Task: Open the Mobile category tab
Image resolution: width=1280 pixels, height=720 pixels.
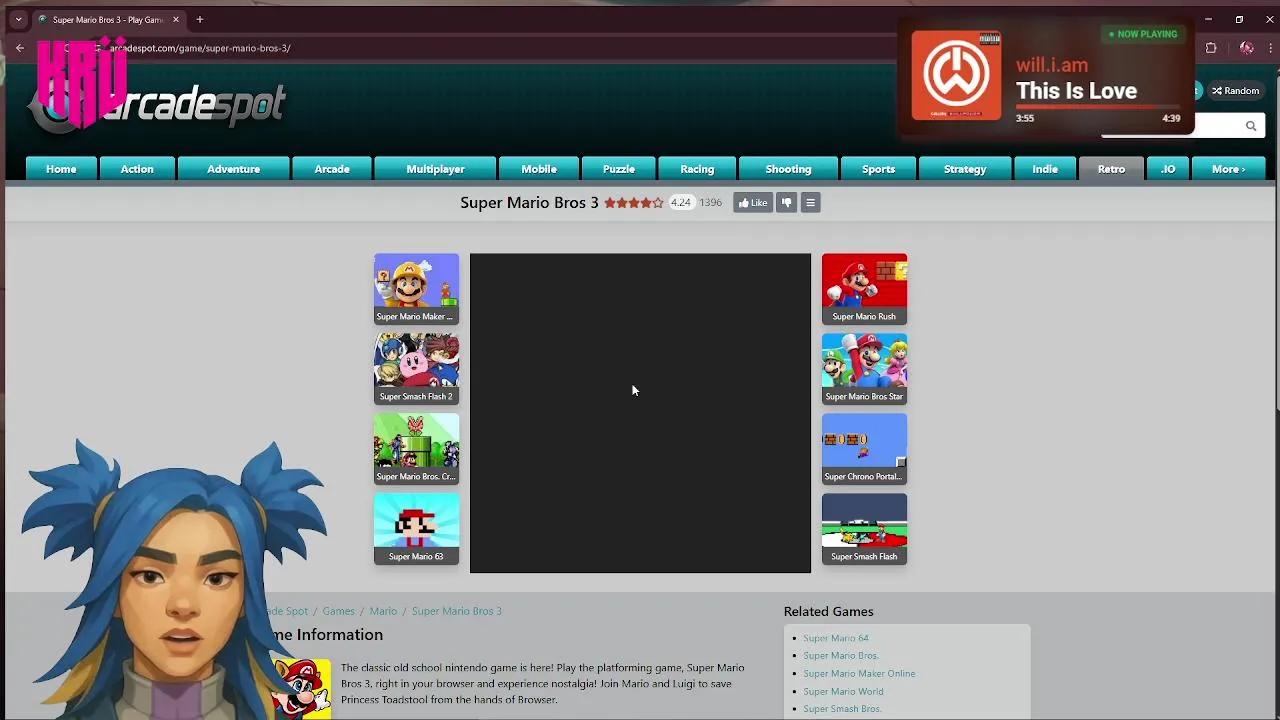Action: click(539, 169)
